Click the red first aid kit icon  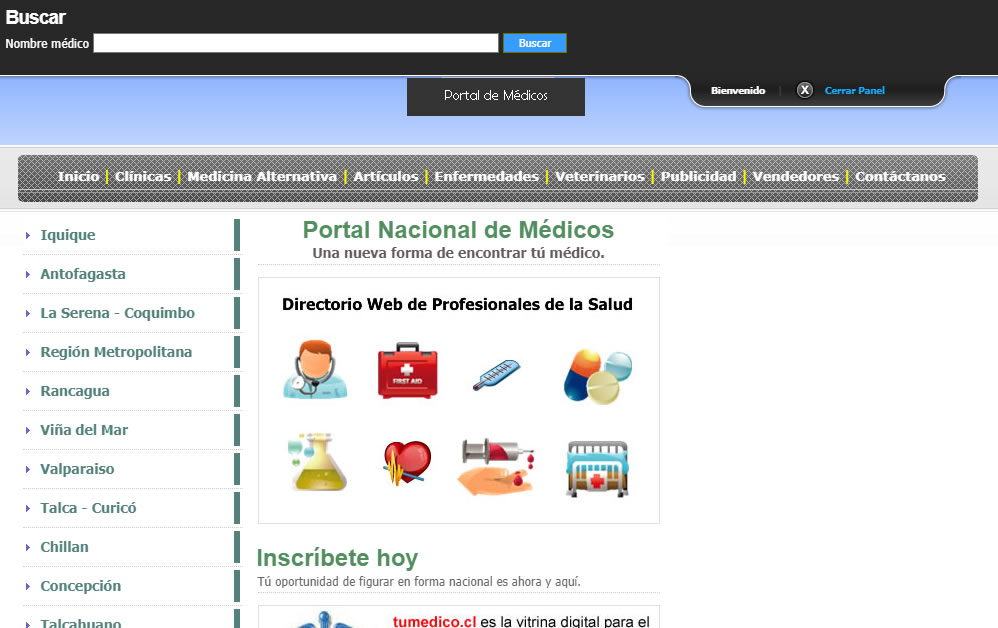(x=407, y=372)
